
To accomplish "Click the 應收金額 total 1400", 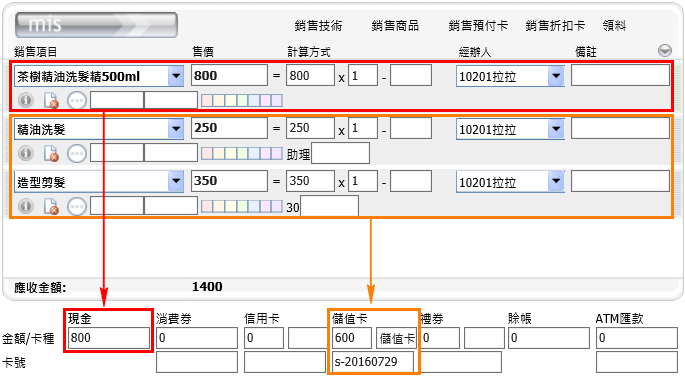I will click(x=207, y=287).
